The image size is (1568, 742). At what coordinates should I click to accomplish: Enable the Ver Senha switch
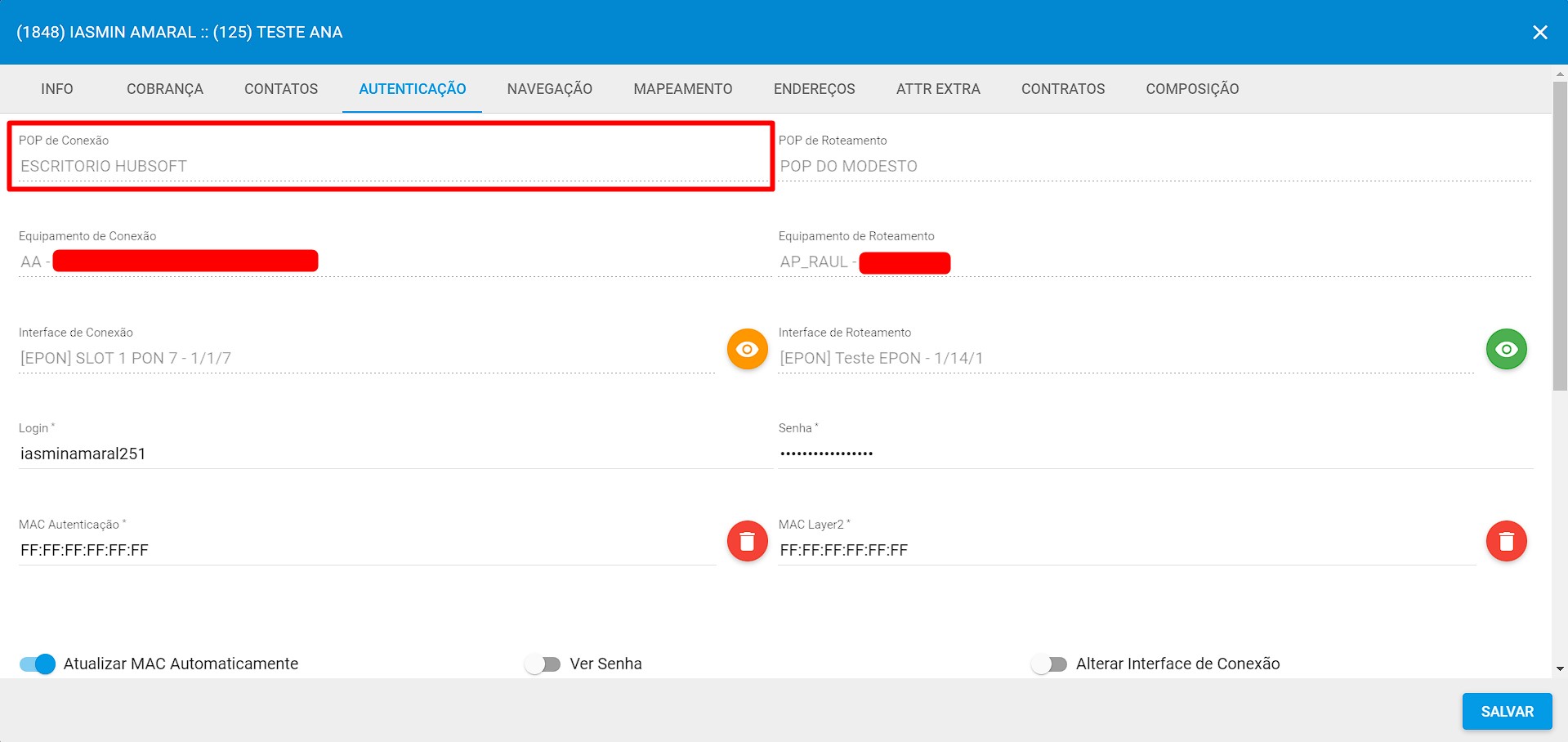tap(543, 664)
